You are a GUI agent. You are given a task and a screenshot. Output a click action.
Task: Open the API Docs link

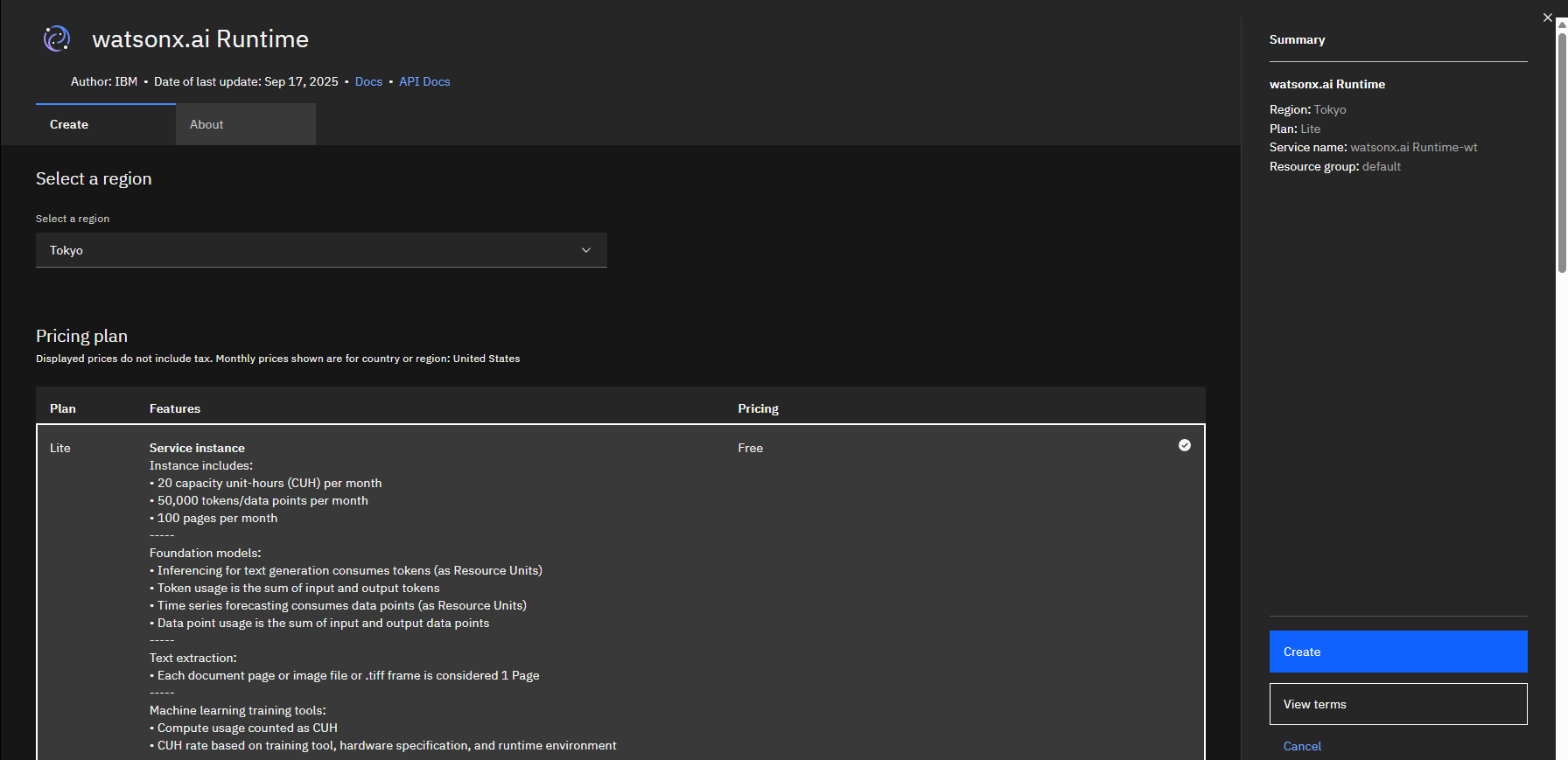424,81
